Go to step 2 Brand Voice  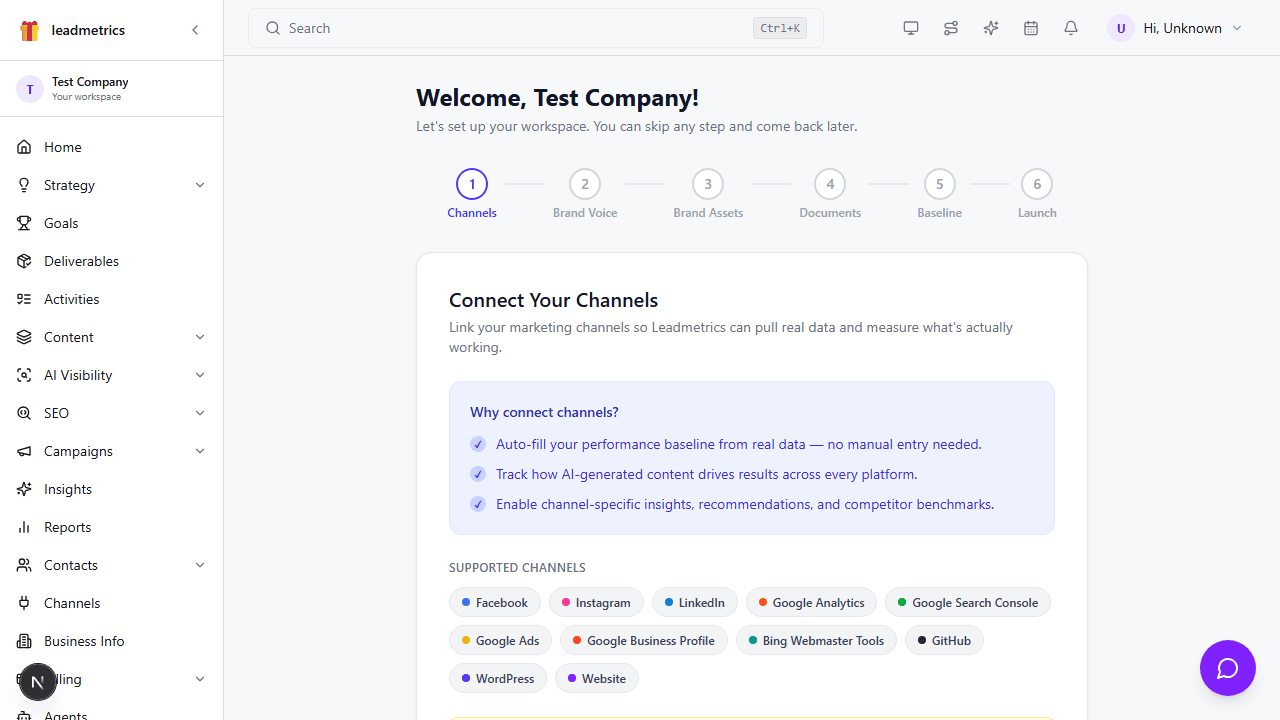coord(585,194)
